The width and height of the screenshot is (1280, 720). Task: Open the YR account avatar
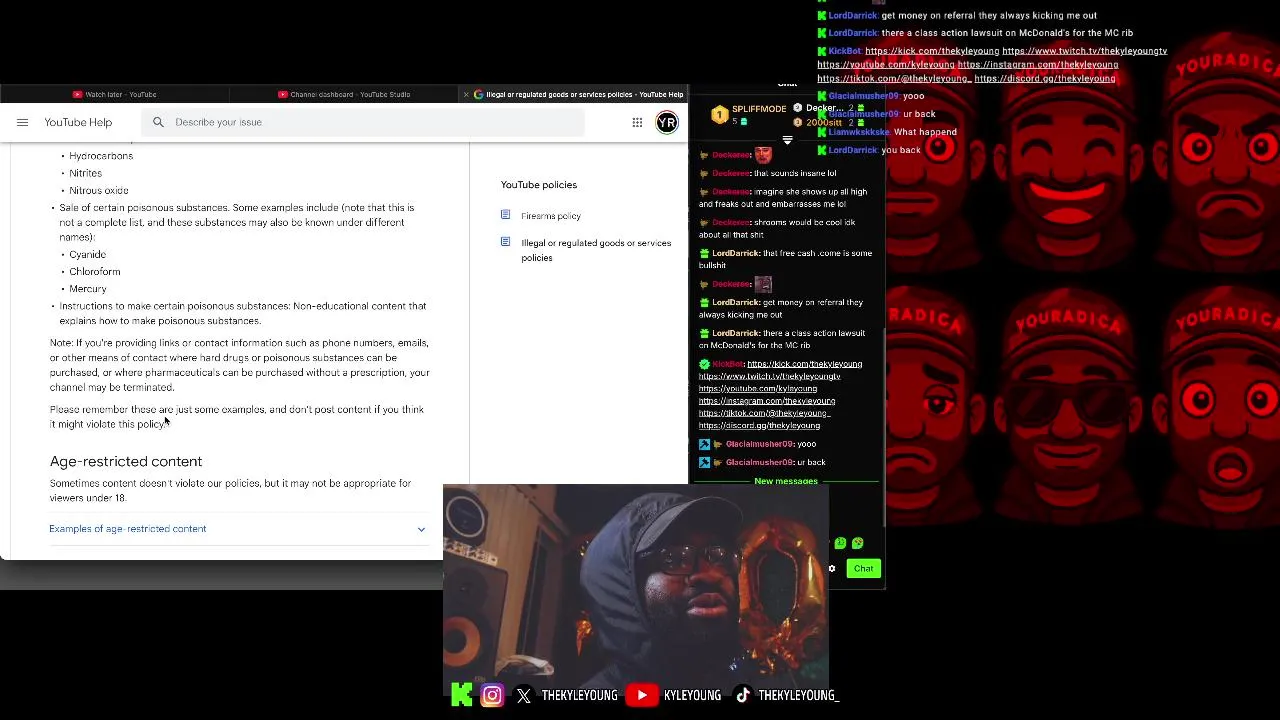667,122
